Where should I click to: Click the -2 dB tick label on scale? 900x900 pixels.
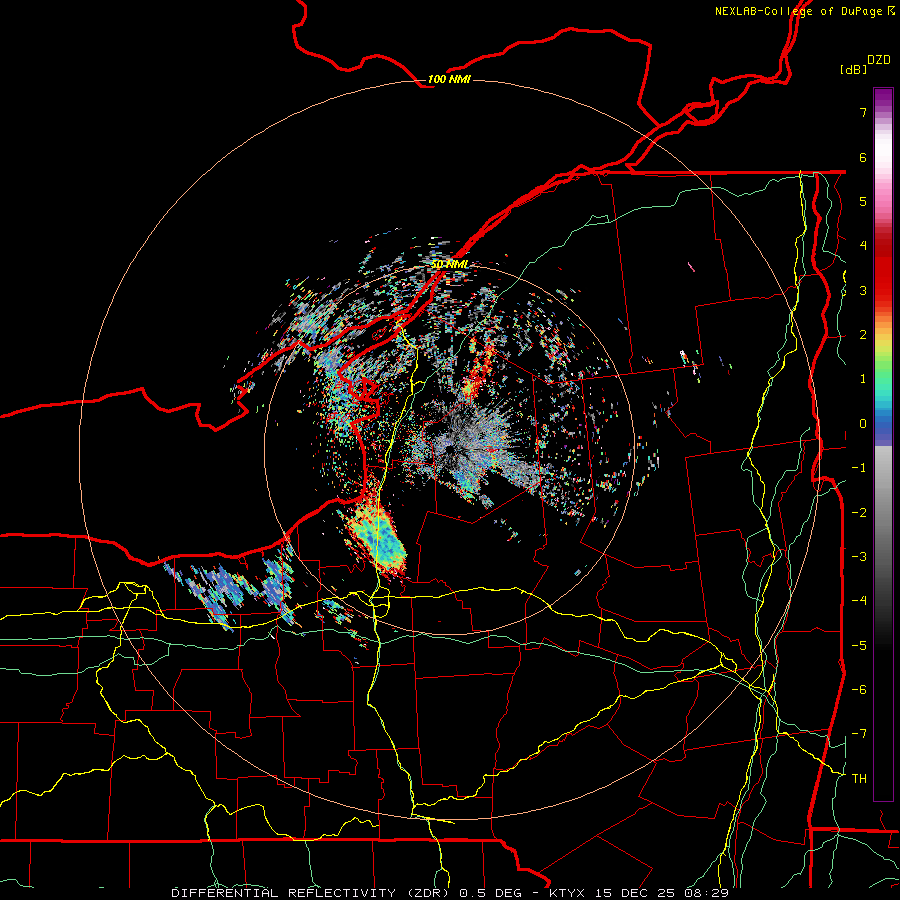point(859,513)
